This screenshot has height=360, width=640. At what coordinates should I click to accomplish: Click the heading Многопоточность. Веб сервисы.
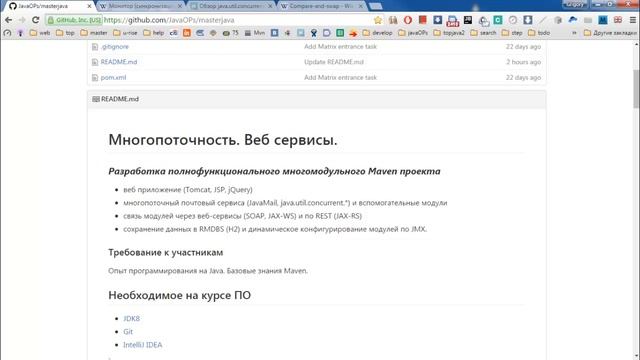[223, 140]
